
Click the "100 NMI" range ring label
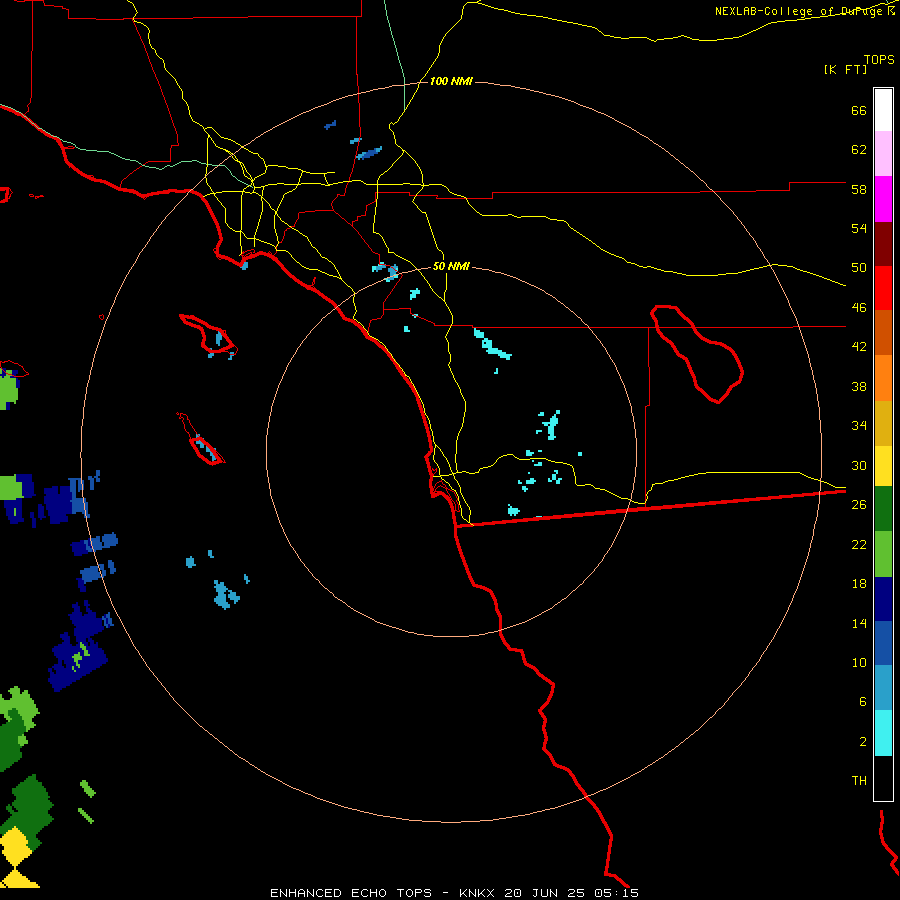[451, 82]
